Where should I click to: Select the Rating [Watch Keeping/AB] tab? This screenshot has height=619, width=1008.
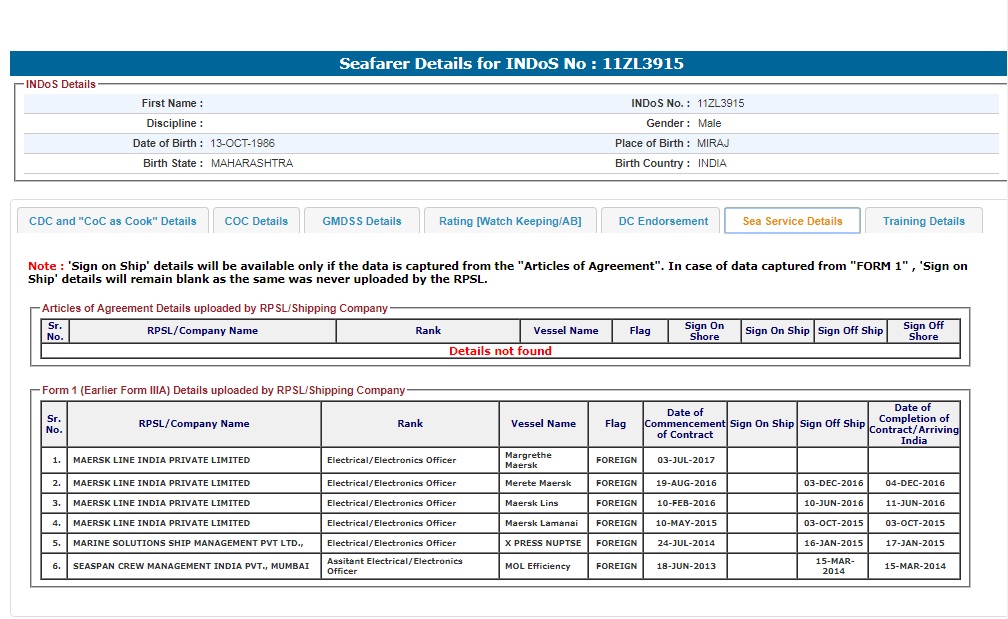pyautogui.click(x=510, y=221)
